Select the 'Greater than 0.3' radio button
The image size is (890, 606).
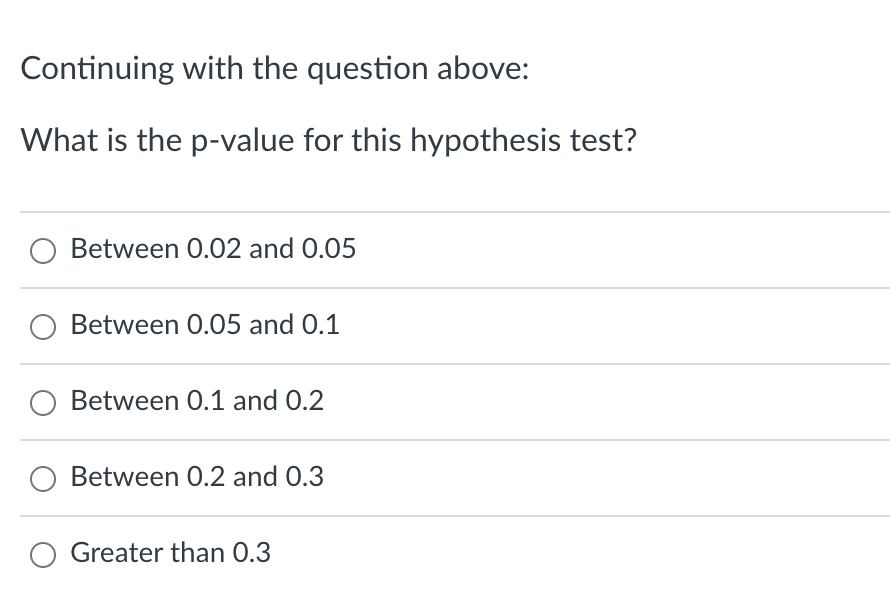[42, 554]
